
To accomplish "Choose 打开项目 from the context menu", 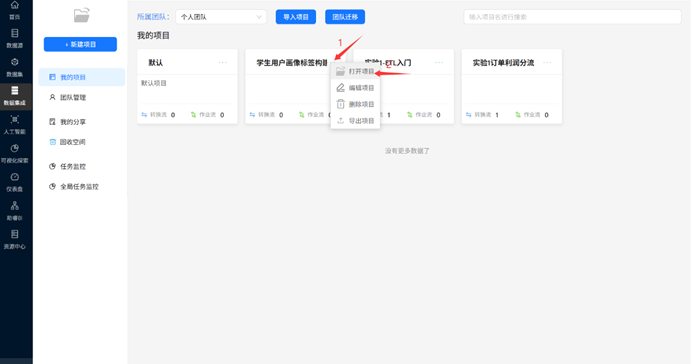I will (x=355, y=71).
